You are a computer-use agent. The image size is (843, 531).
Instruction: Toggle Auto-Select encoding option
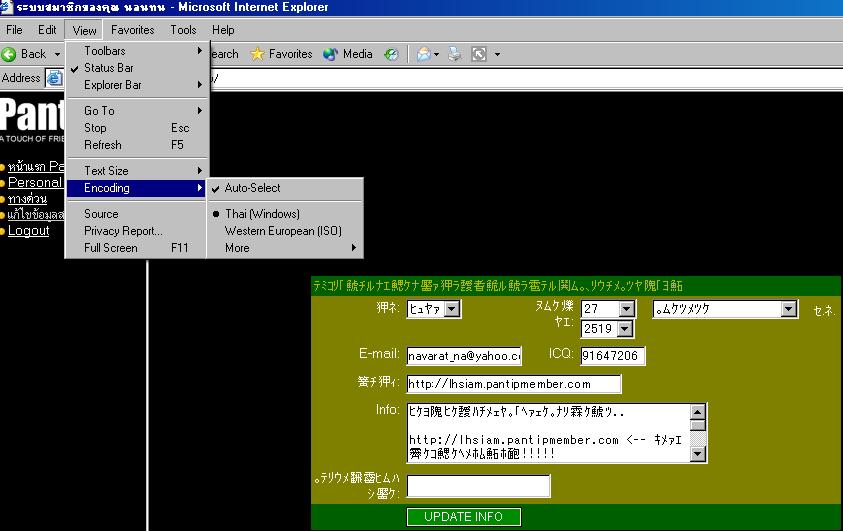[x=284, y=188]
